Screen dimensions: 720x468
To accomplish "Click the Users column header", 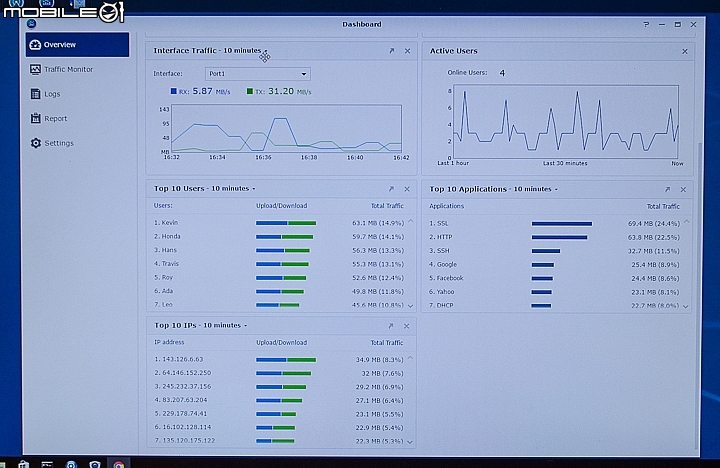I will click(x=163, y=206).
